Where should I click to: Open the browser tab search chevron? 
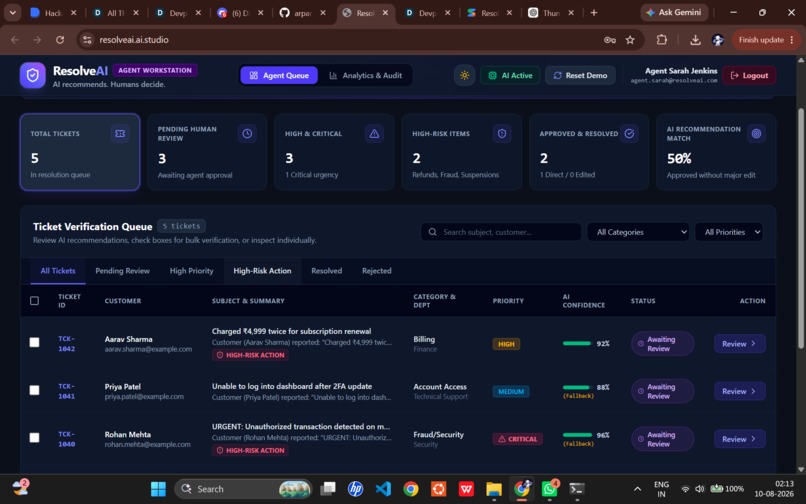(x=12, y=12)
